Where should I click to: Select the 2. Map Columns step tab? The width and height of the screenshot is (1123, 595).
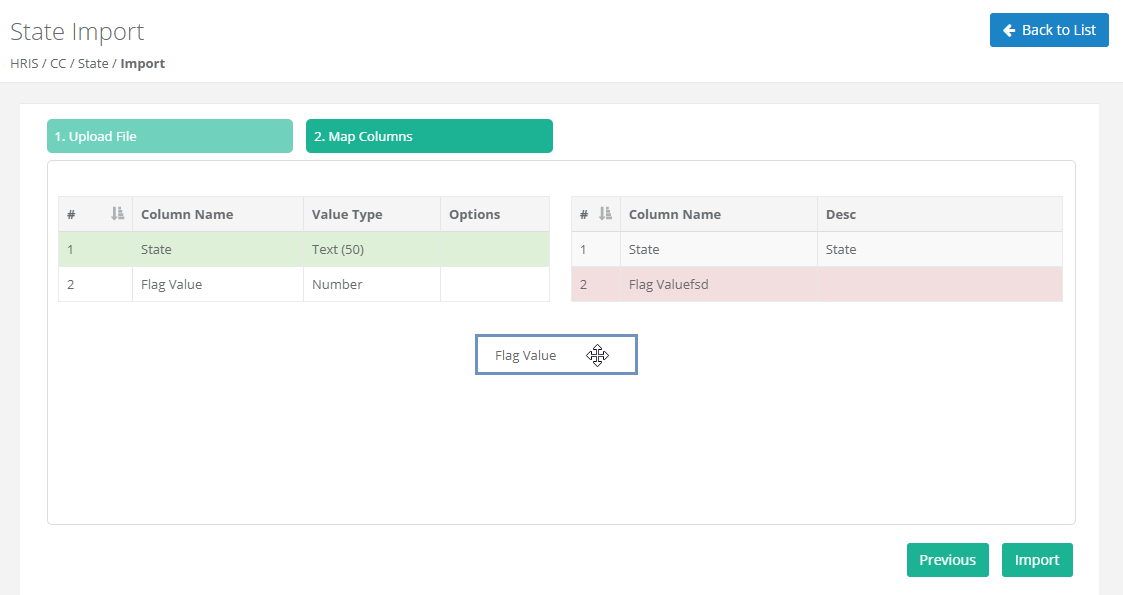[x=429, y=136]
